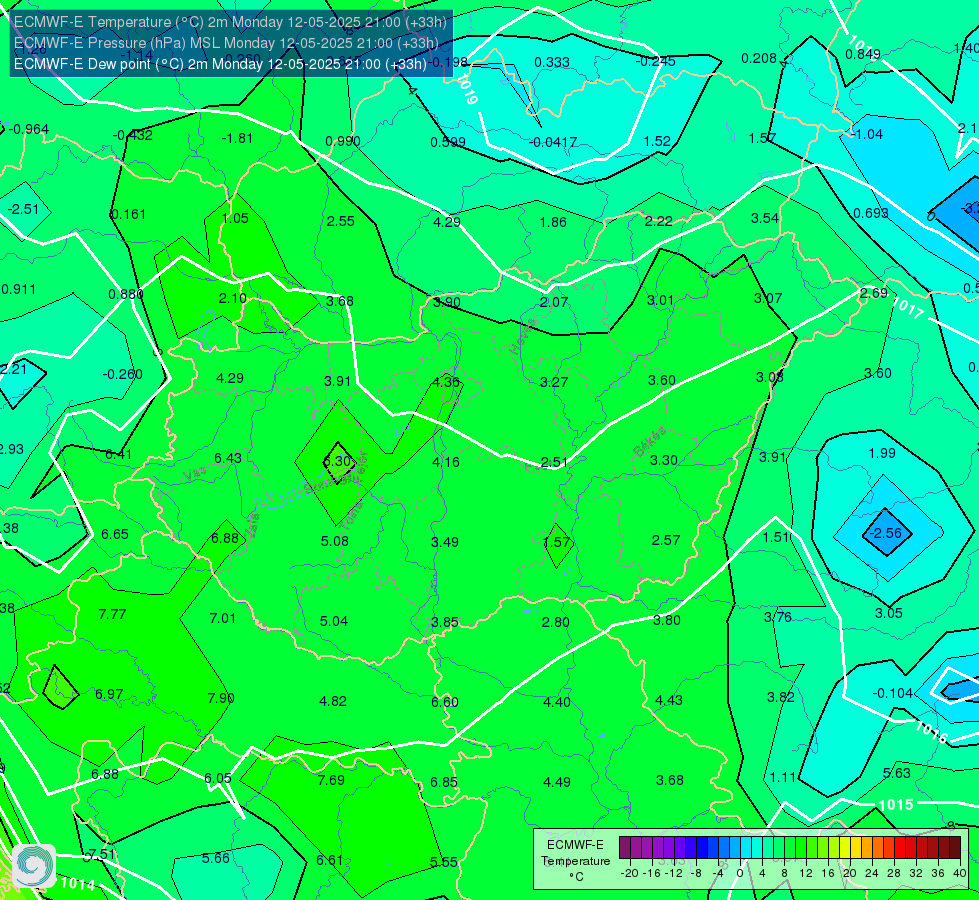Click the 5.66 dew point value
979x900 pixels.
click(216, 858)
